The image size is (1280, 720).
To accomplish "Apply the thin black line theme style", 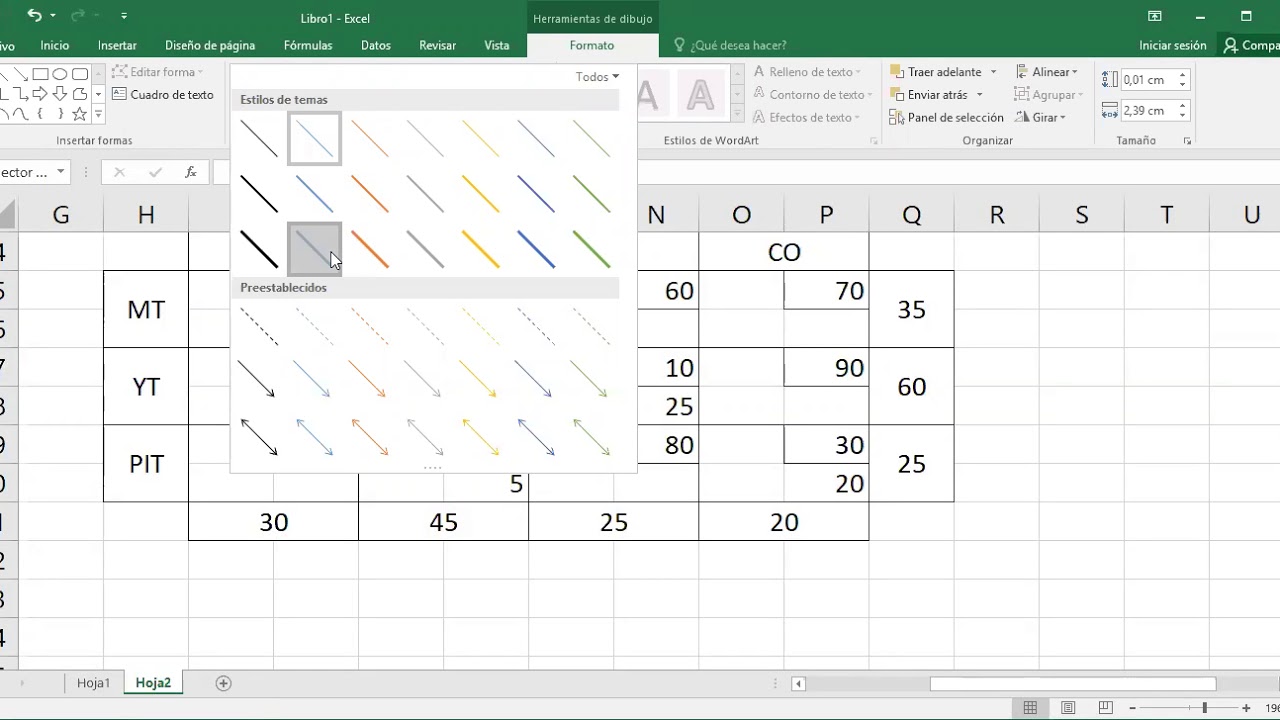I will (259, 139).
